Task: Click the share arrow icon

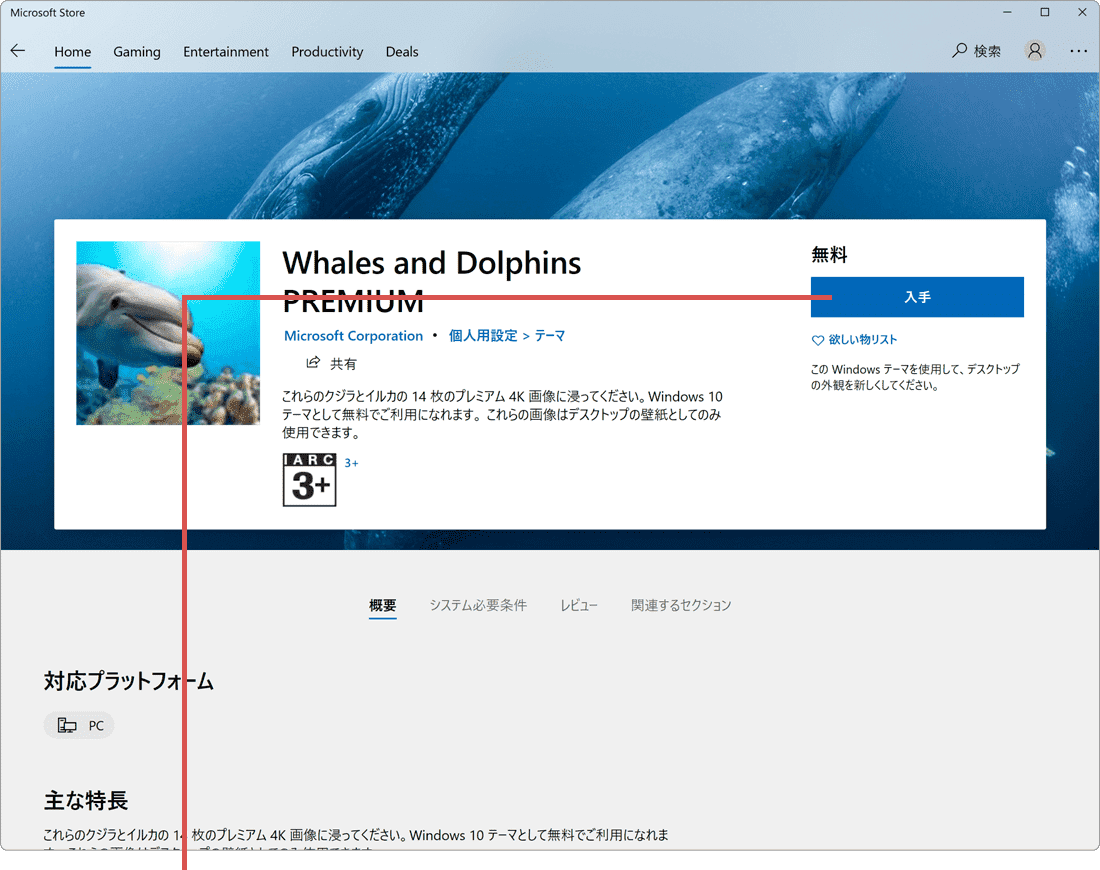Action: click(313, 362)
